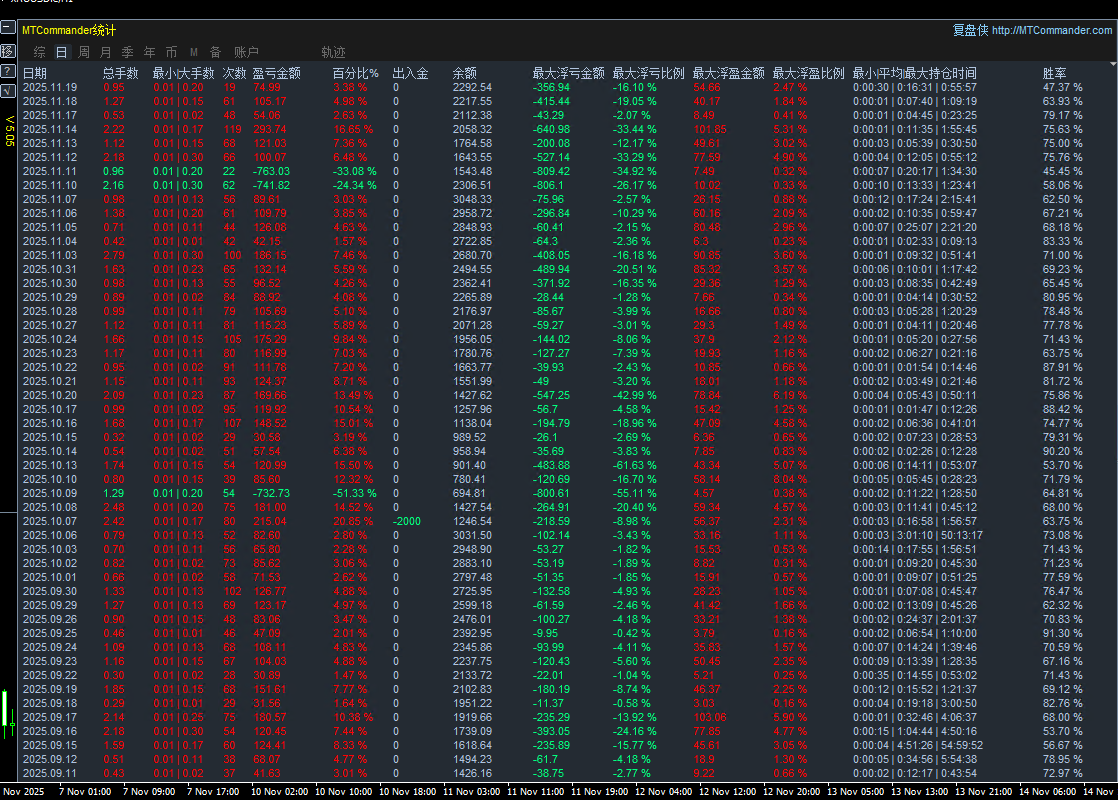This screenshot has height=800, width=1118.
Task: Click the -61.63 % max floating loss ratio
Action: [x=635, y=465]
